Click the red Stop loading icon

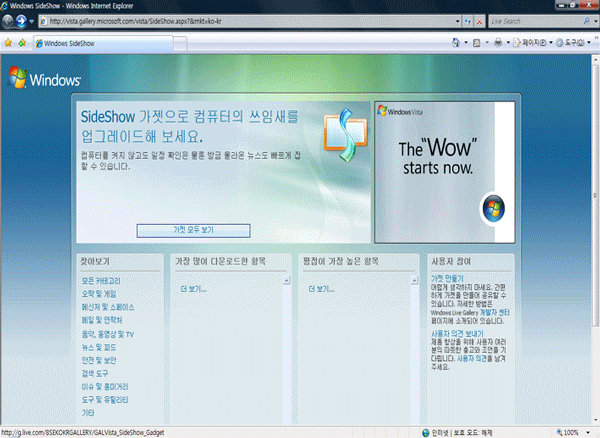tap(479, 21)
